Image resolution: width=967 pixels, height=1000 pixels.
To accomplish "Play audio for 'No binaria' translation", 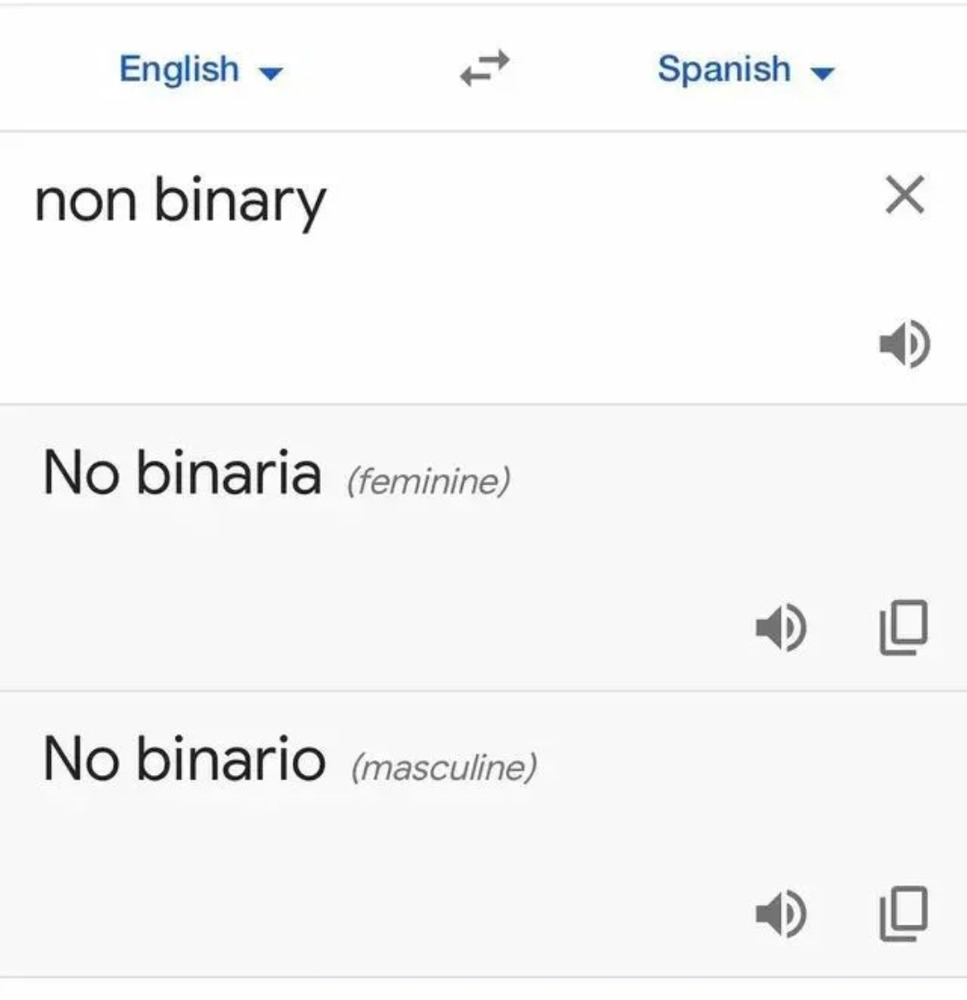I will [x=780, y=628].
